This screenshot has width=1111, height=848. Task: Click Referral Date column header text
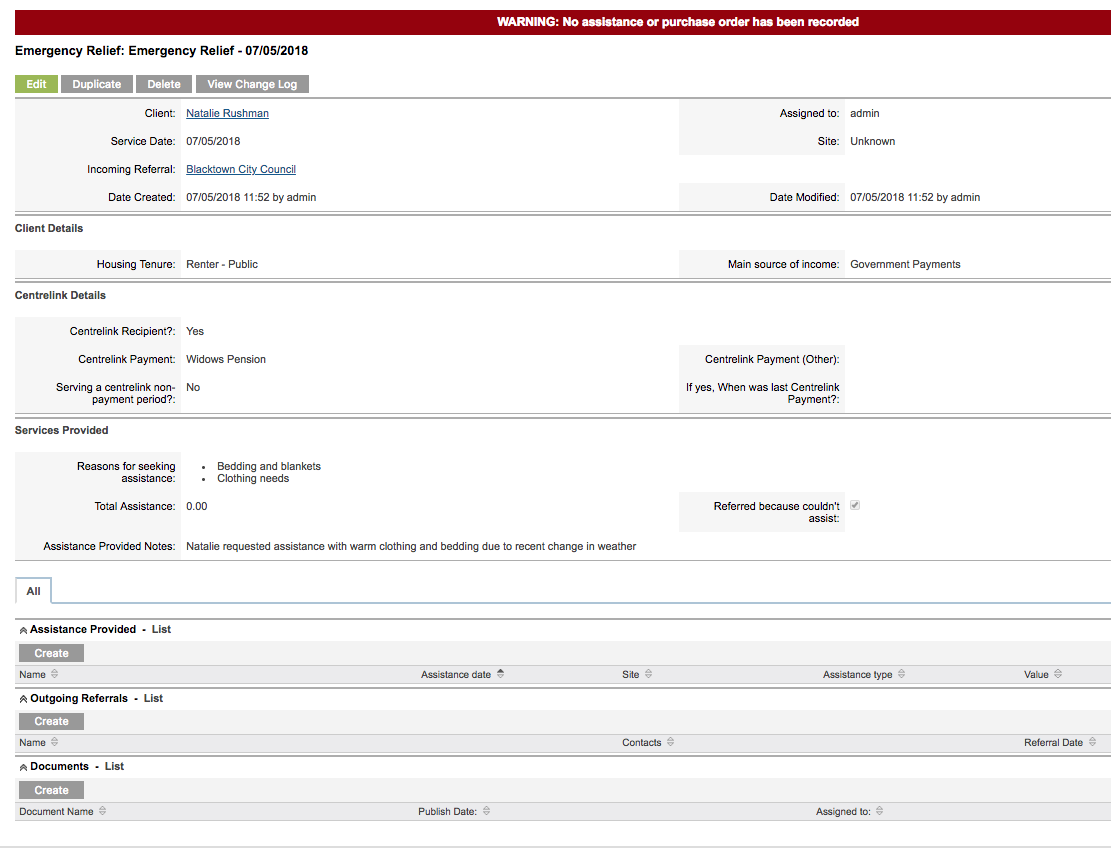[x=1053, y=742]
